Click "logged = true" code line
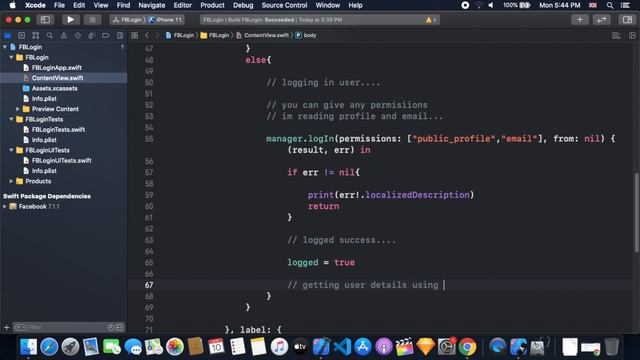Image resolution: width=640 pixels, height=360 pixels. click(x=321, y=262)
